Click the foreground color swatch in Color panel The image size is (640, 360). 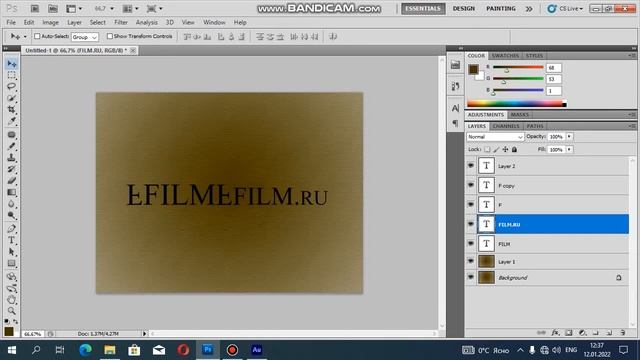473,69
